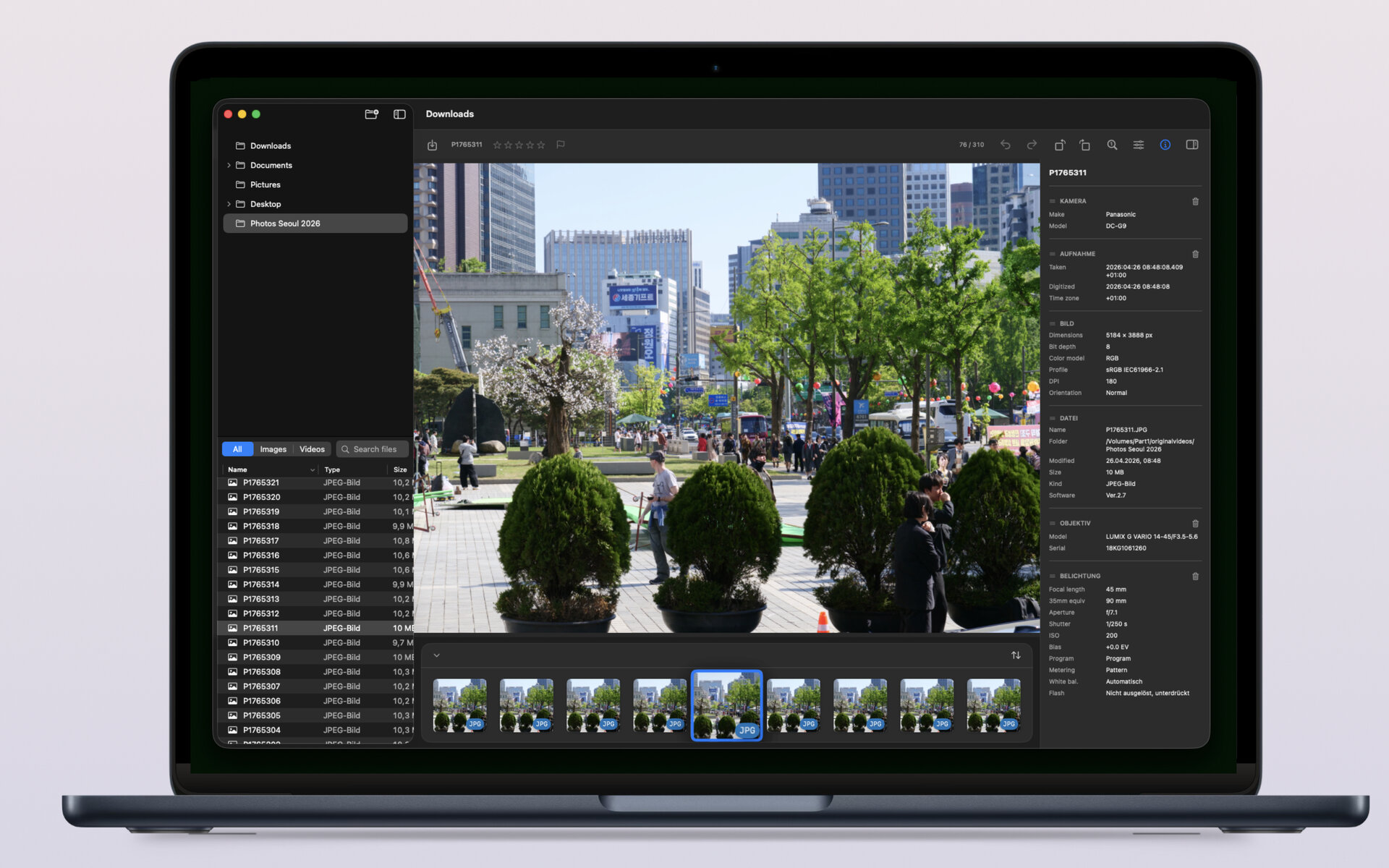Switch to the Videos filter tab
Image resolution: width=1389 pixels, height=868 pixels.
[313, 449]
